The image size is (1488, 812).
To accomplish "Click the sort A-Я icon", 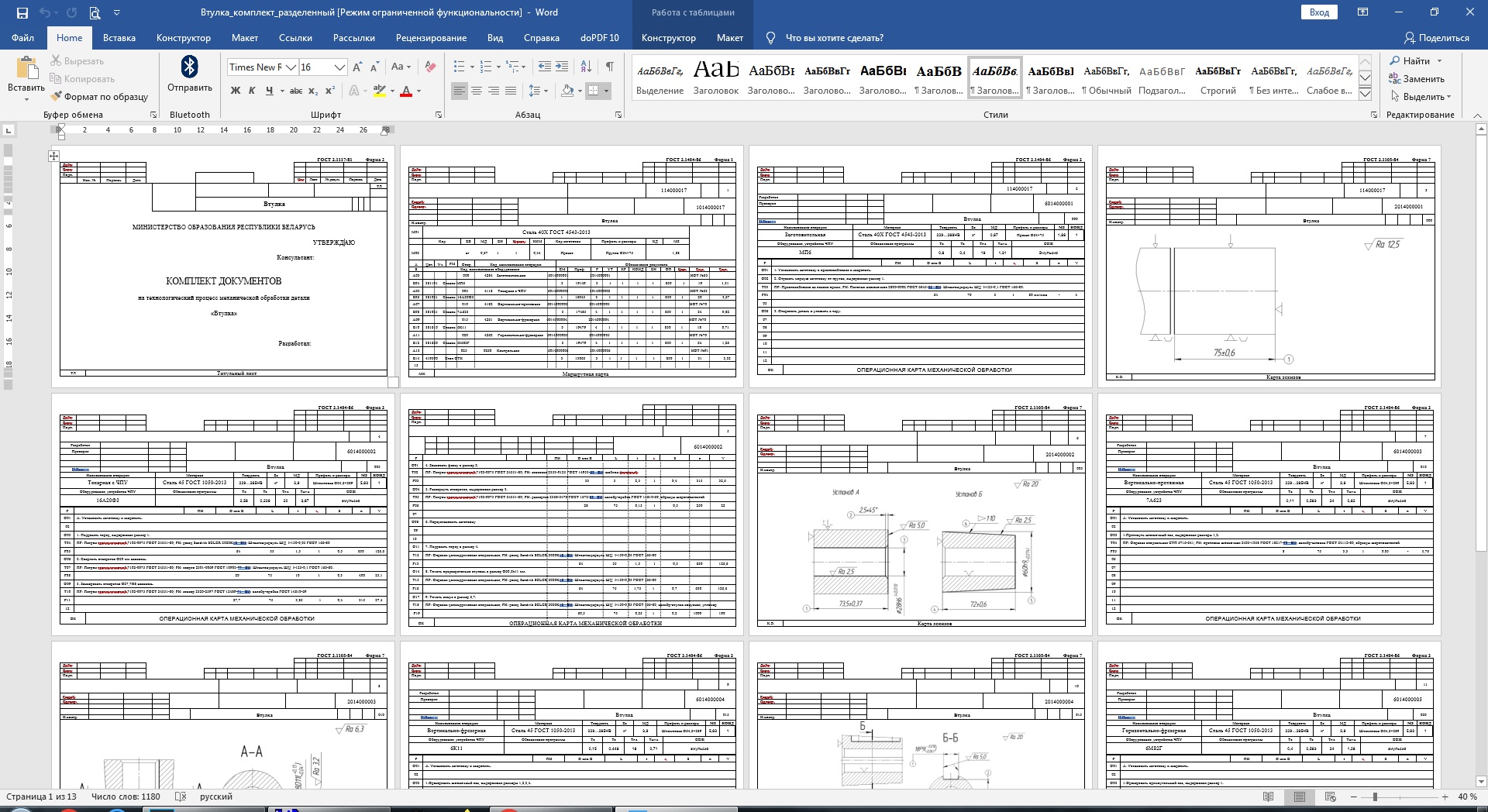I will 587,67.
